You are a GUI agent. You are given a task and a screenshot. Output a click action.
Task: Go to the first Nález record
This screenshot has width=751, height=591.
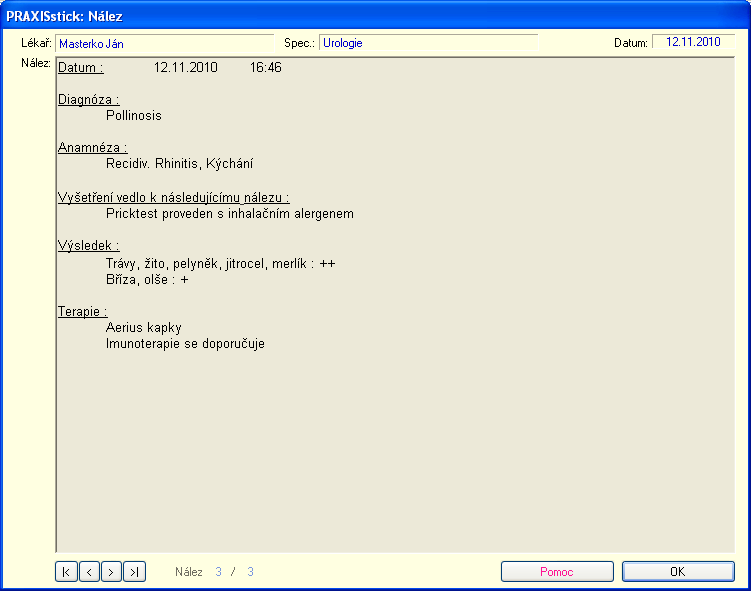pos(66,571)
